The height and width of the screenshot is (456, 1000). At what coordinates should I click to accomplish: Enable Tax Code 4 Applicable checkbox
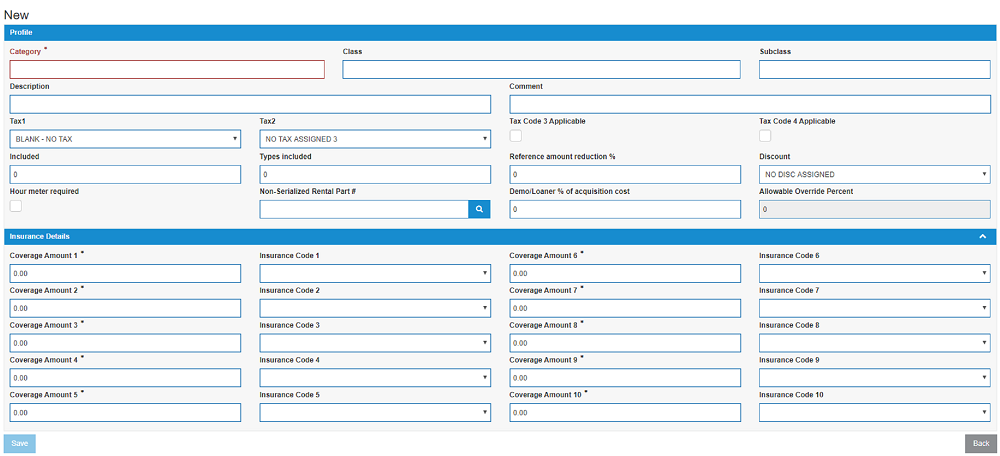point(765,135)
